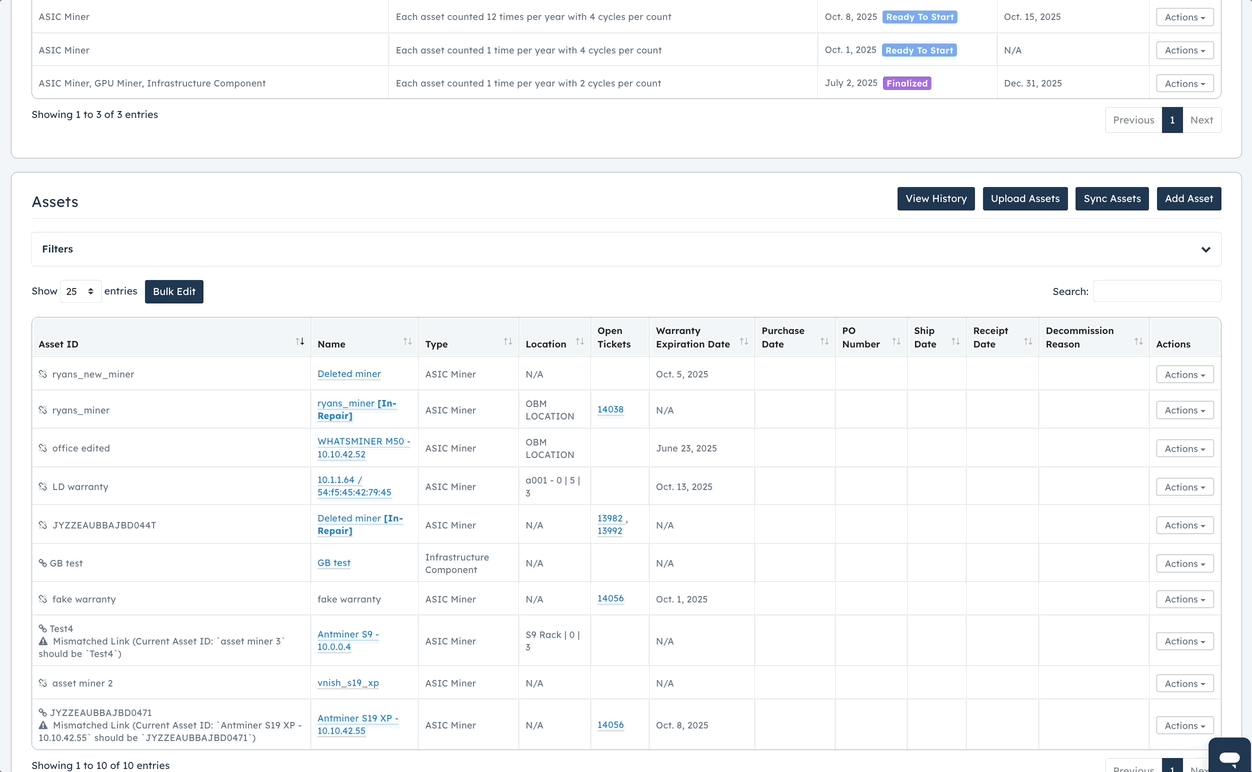Click the Upload Assets button
This screenshot has height=772, width=1252.
[x=1025, y=199]
